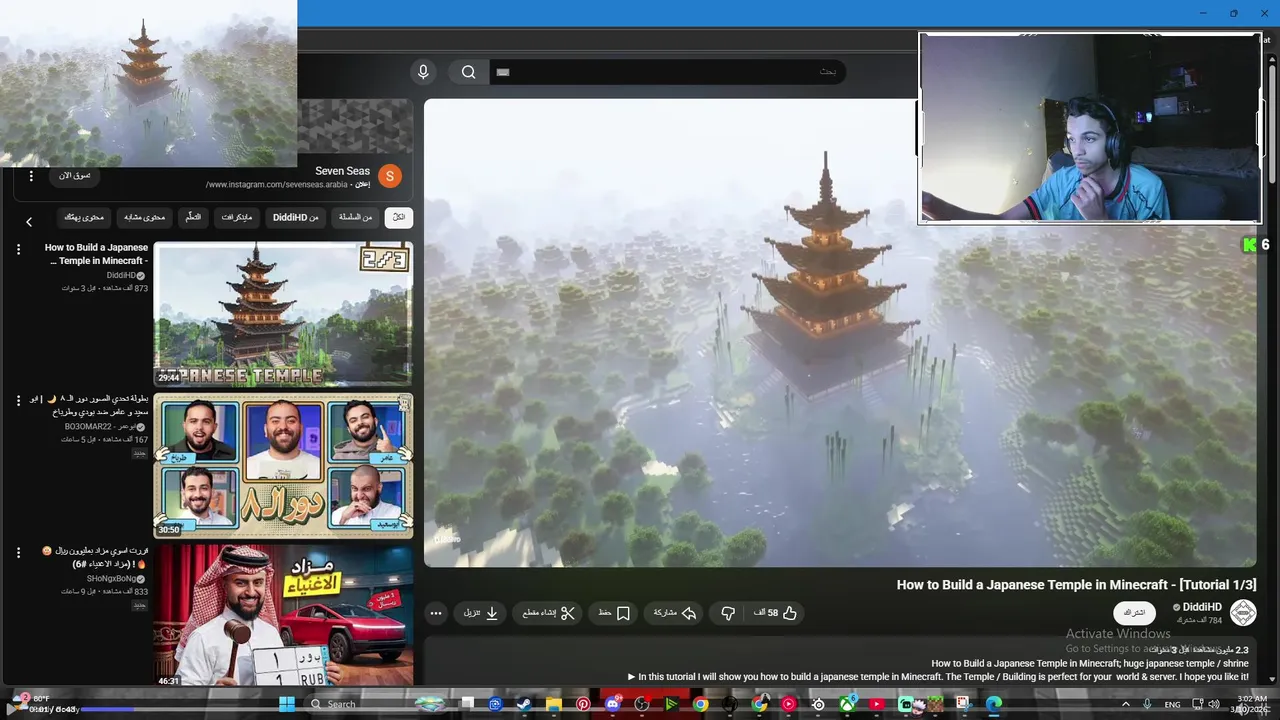1280x720 pixels.
Task: Click the voice search microphone icon
Action: [423, 71]
